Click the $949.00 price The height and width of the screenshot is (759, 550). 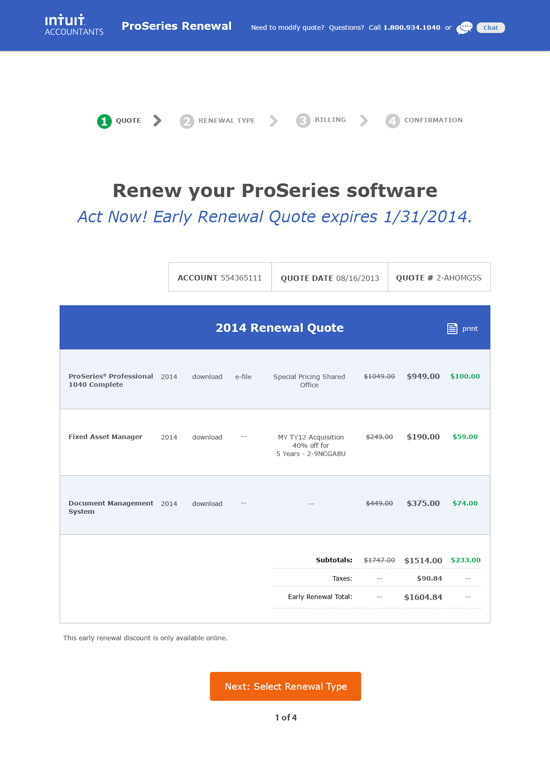coord(423,376)
